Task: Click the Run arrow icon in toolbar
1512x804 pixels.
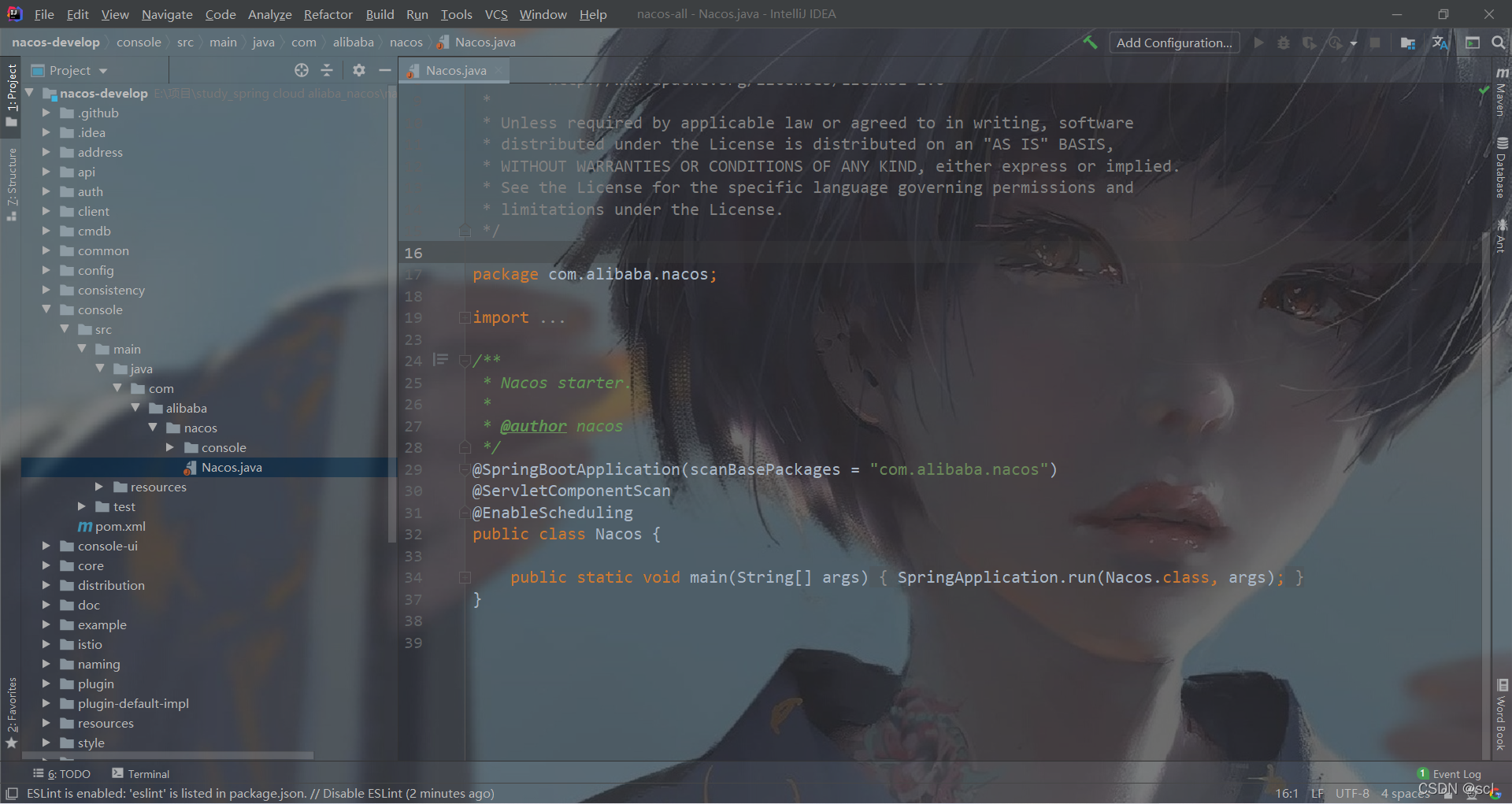Action: [1258, 43]
